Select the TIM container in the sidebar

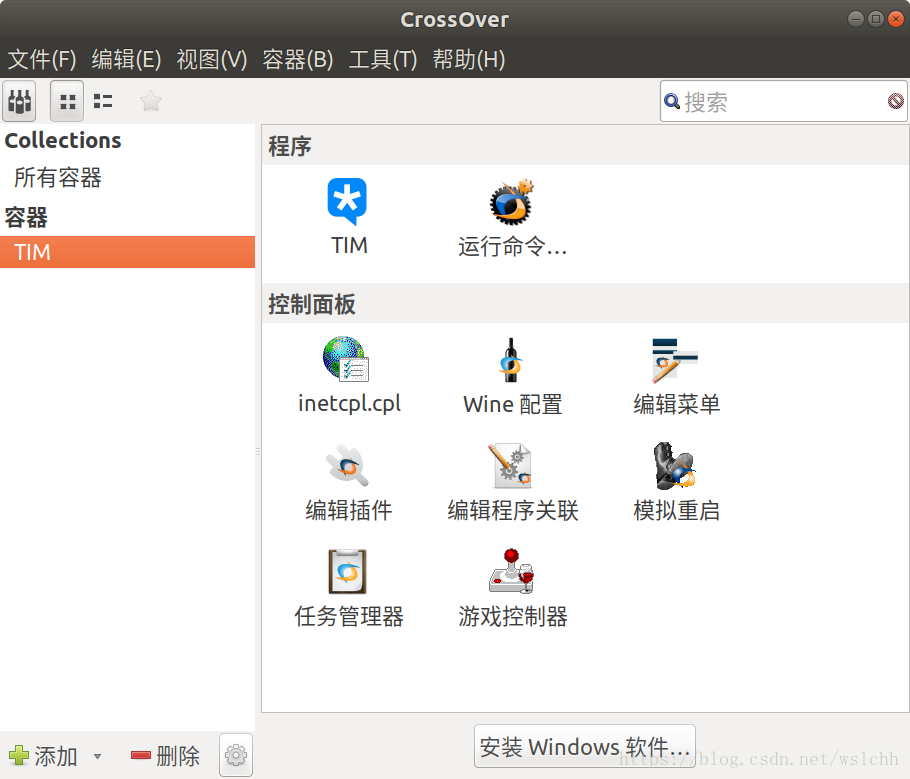coord(127,252)
